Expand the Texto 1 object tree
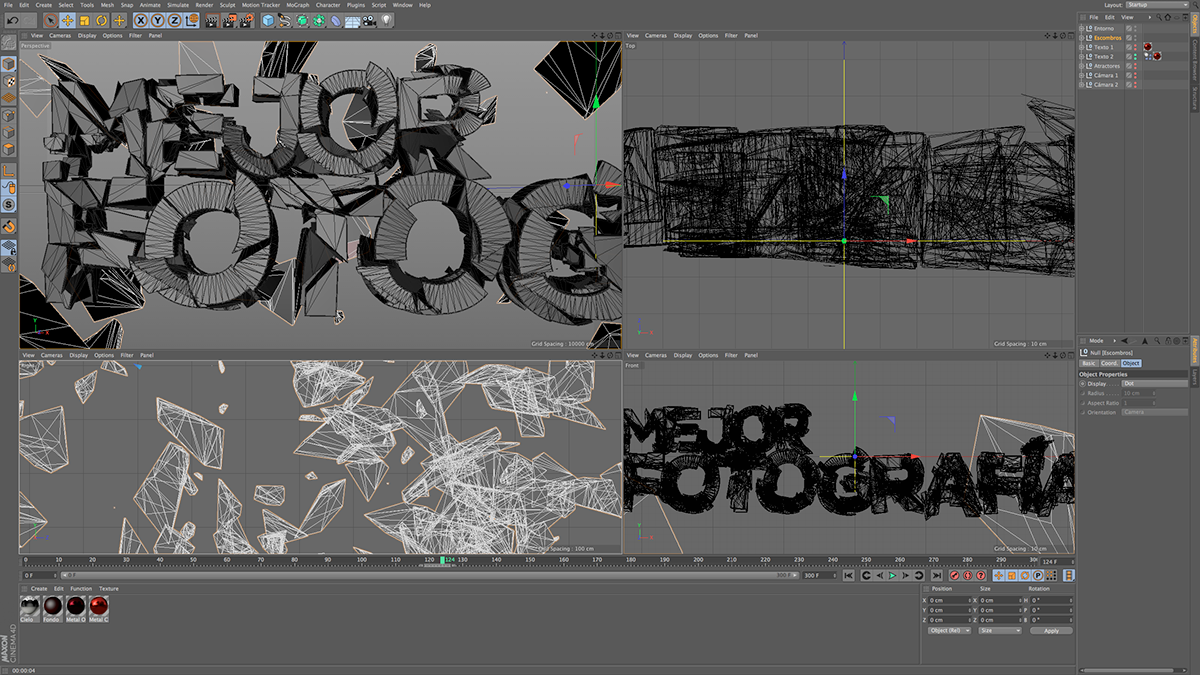This screenshot has height=675, width=1200. pos(1082,47)
